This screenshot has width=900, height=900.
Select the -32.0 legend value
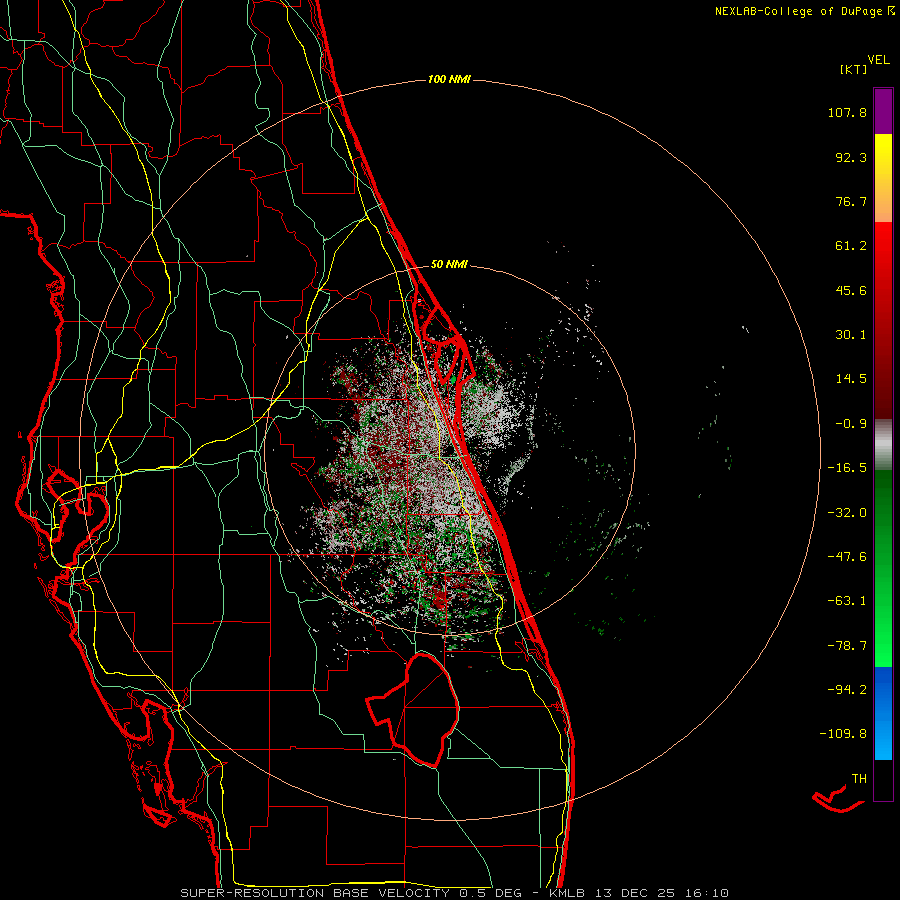click(847, 513)
